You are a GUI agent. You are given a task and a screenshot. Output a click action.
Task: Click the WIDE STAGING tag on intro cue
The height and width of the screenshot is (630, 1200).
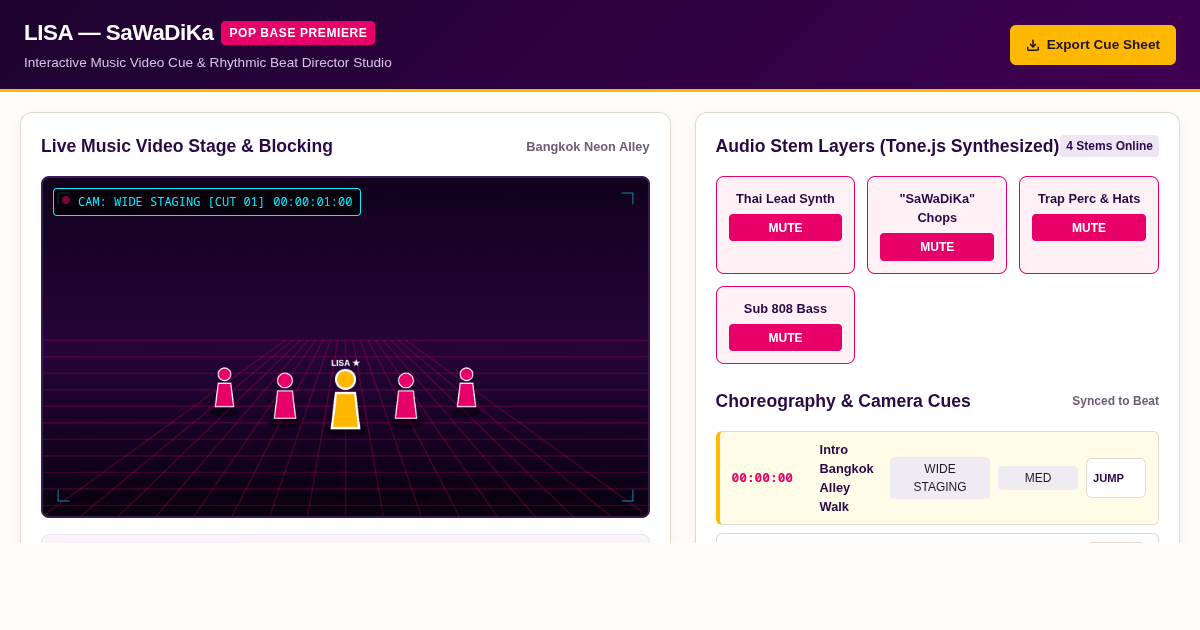click(940, 478)
